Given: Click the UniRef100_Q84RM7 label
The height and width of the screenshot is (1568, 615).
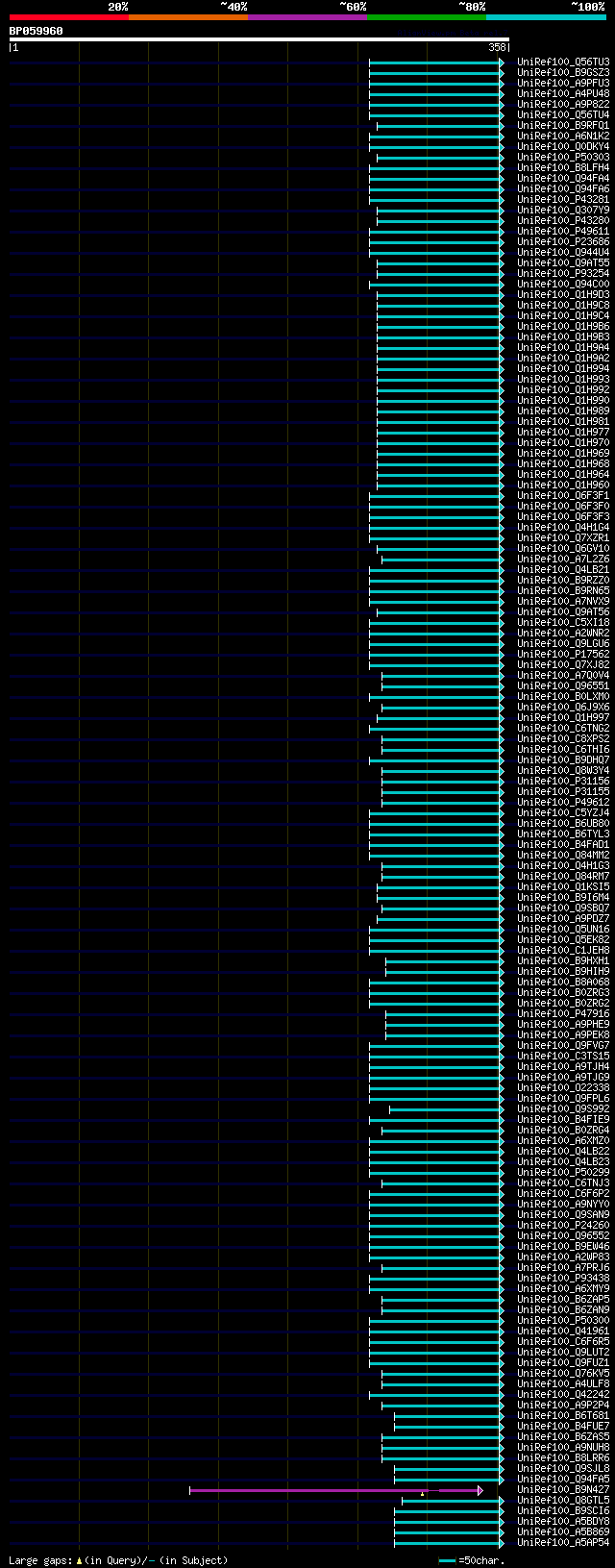Looking at the screenshot, I should 563,876.
